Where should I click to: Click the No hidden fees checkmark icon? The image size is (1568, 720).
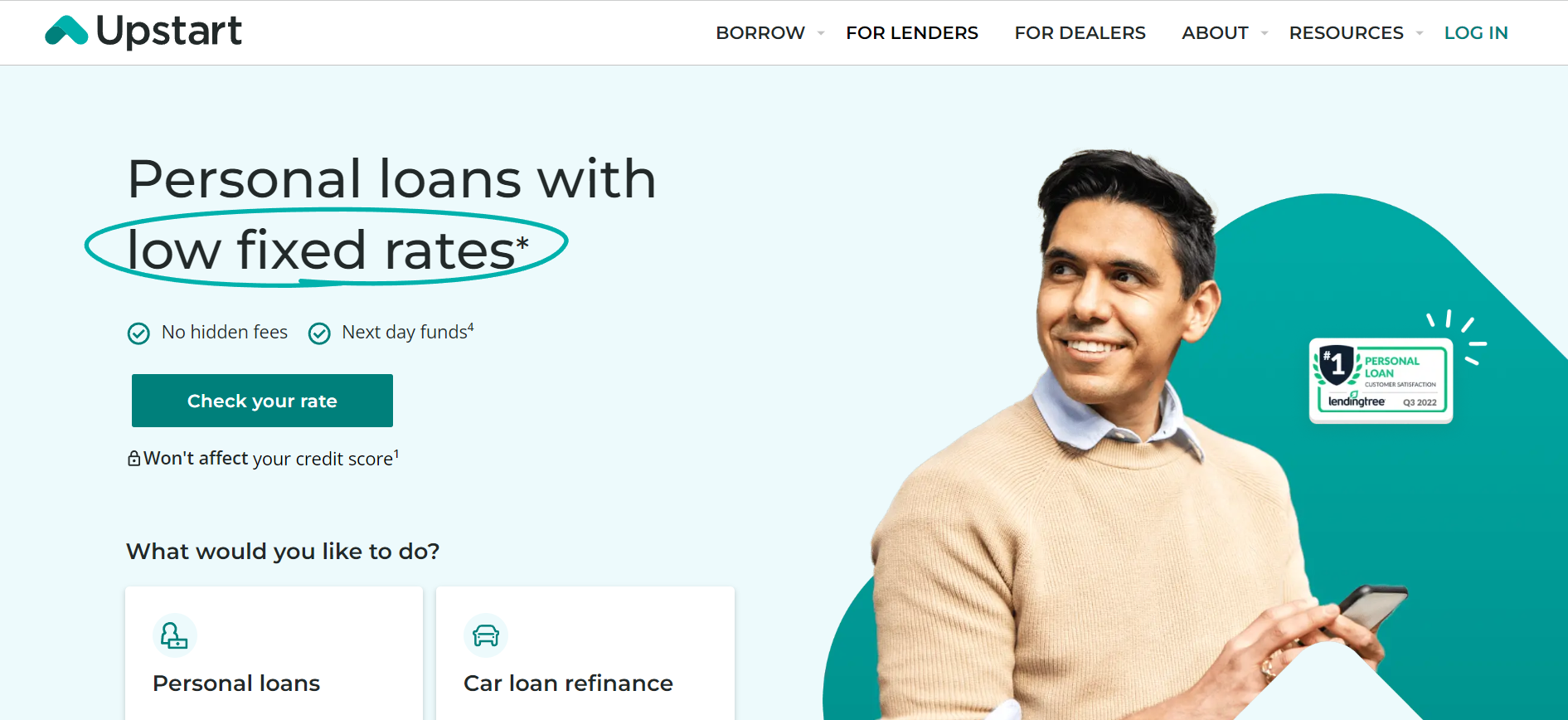[138, 333]
